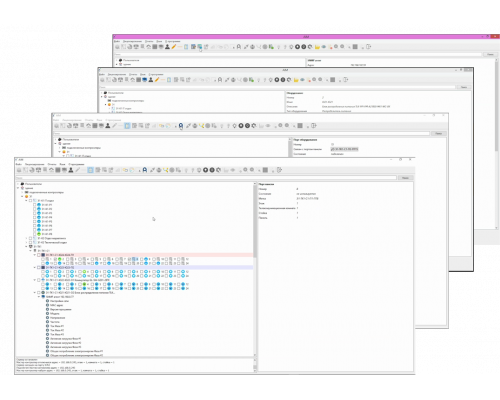Tick port 24 checkbox under the lavender-highlighted device
This screenshot has height=400, width=500.
coord(179,276)
